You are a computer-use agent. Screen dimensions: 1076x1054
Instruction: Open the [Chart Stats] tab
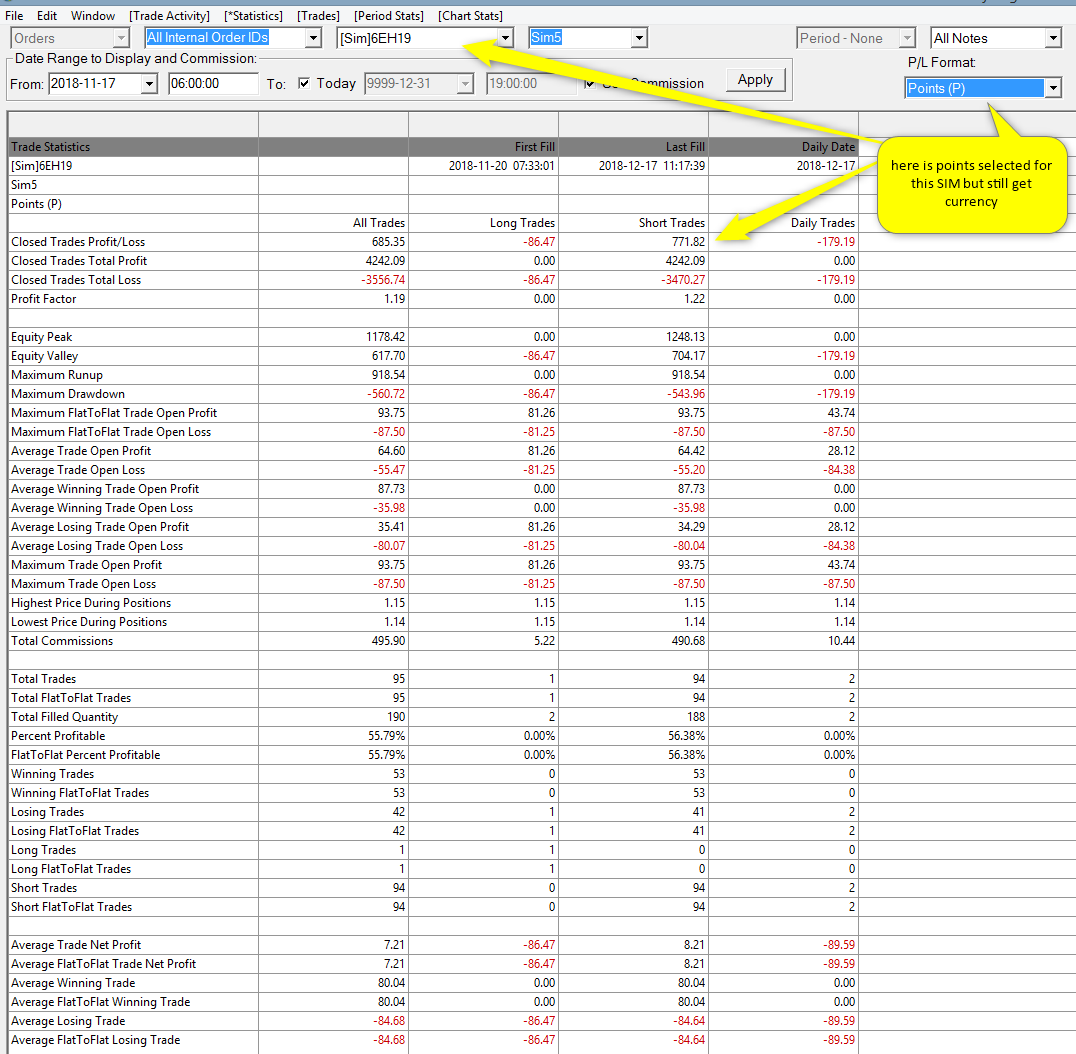point(470,16)
